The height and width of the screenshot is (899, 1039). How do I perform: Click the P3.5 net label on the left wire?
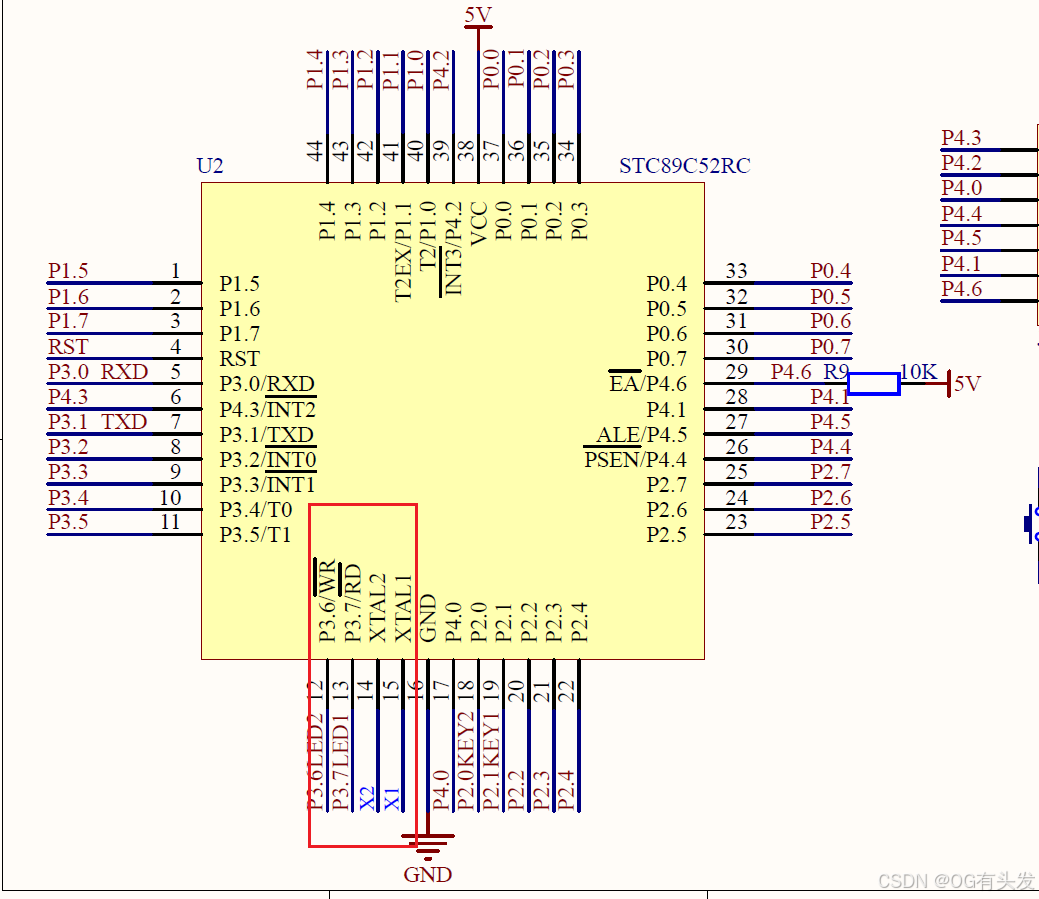[x=68, y=522]
